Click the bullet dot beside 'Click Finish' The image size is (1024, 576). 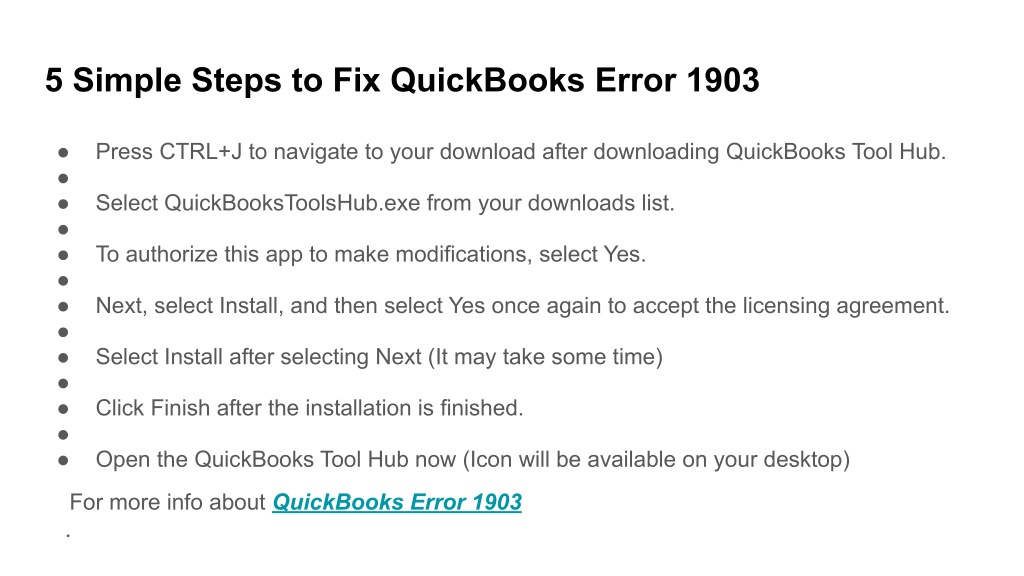coord(63,409)
